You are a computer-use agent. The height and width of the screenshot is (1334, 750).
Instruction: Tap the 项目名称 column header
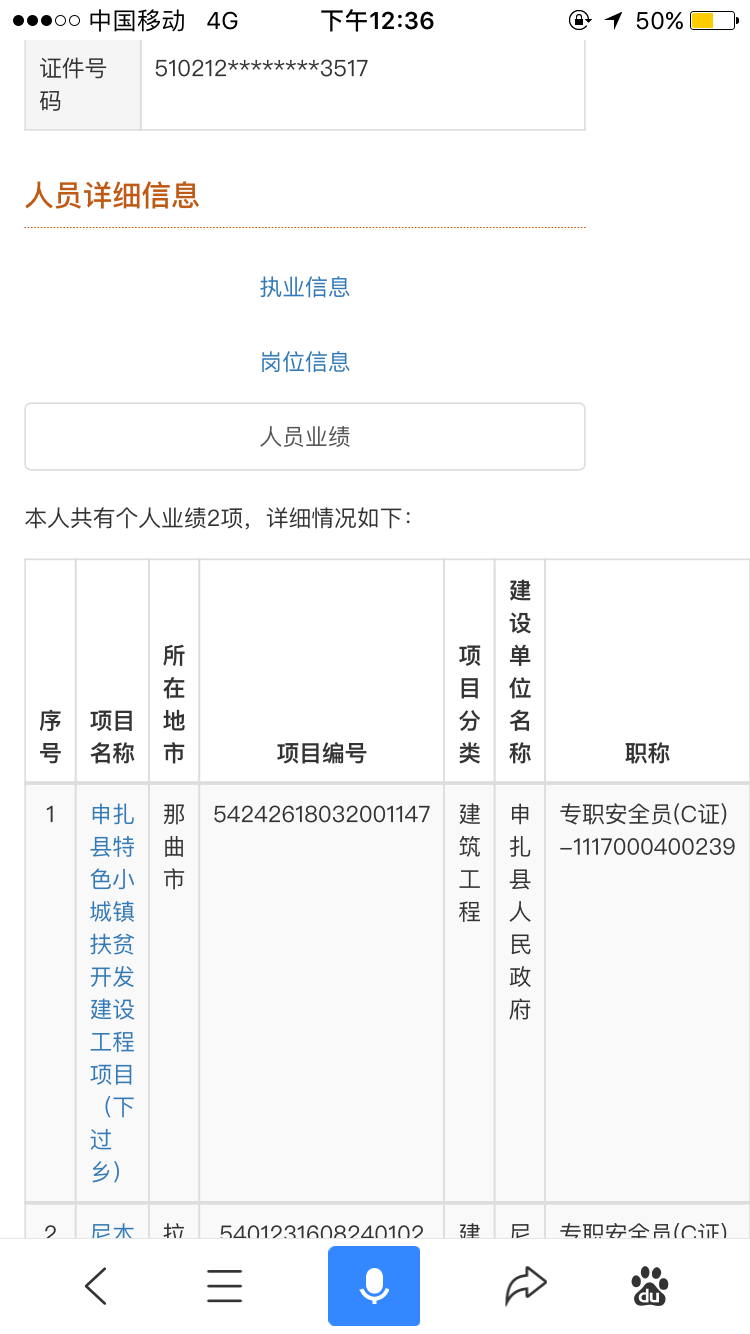point(112,737)
